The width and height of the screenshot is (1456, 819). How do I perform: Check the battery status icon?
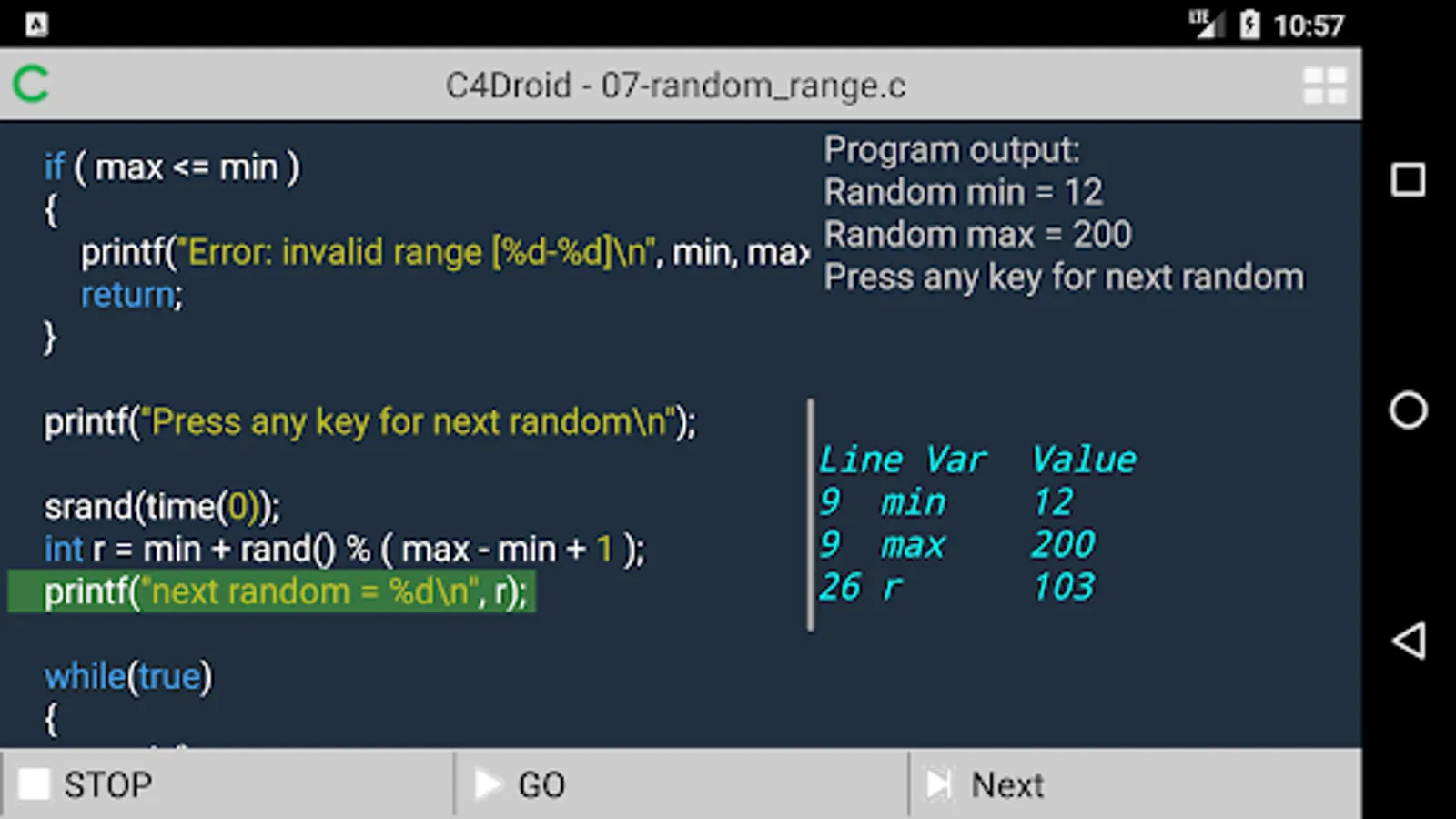1249,25
